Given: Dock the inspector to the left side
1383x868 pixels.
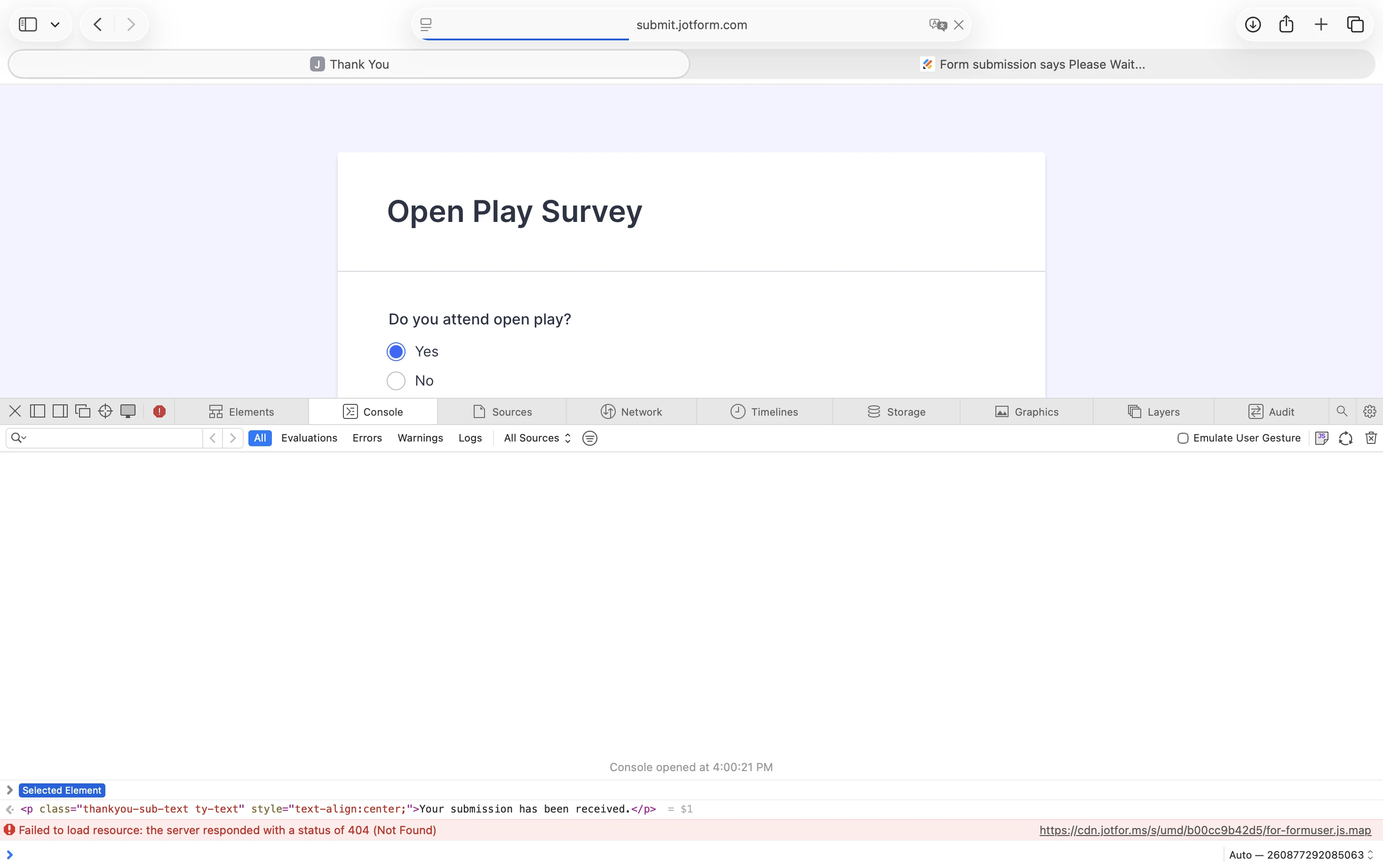Looking at the screenshot, I should pyautogui.click(x=37, y=411).
